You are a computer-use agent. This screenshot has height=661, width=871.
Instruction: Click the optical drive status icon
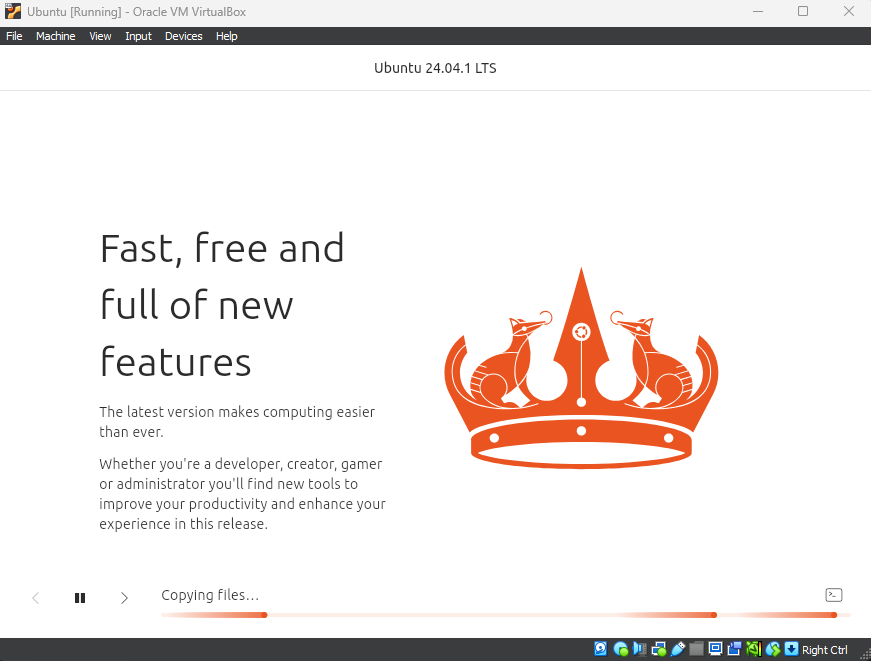[620, 649]
